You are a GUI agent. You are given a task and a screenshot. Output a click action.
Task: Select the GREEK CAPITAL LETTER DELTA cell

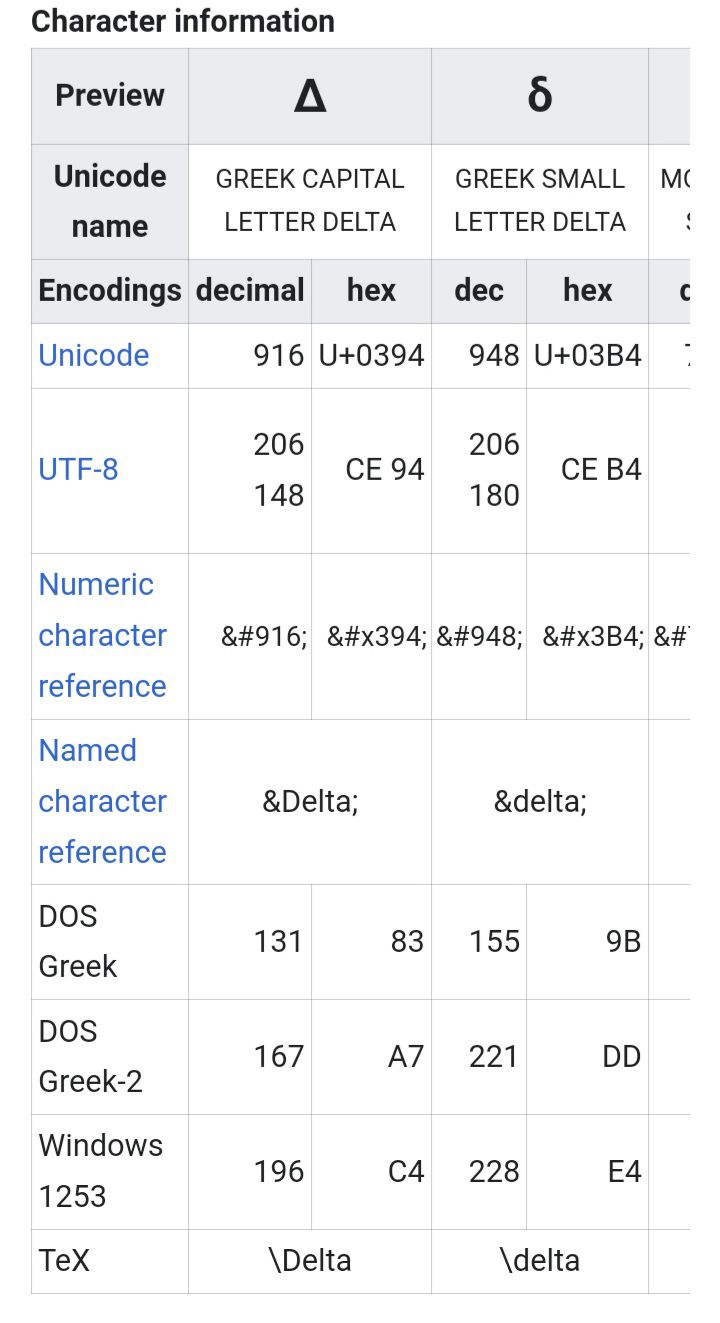(310, 200)
